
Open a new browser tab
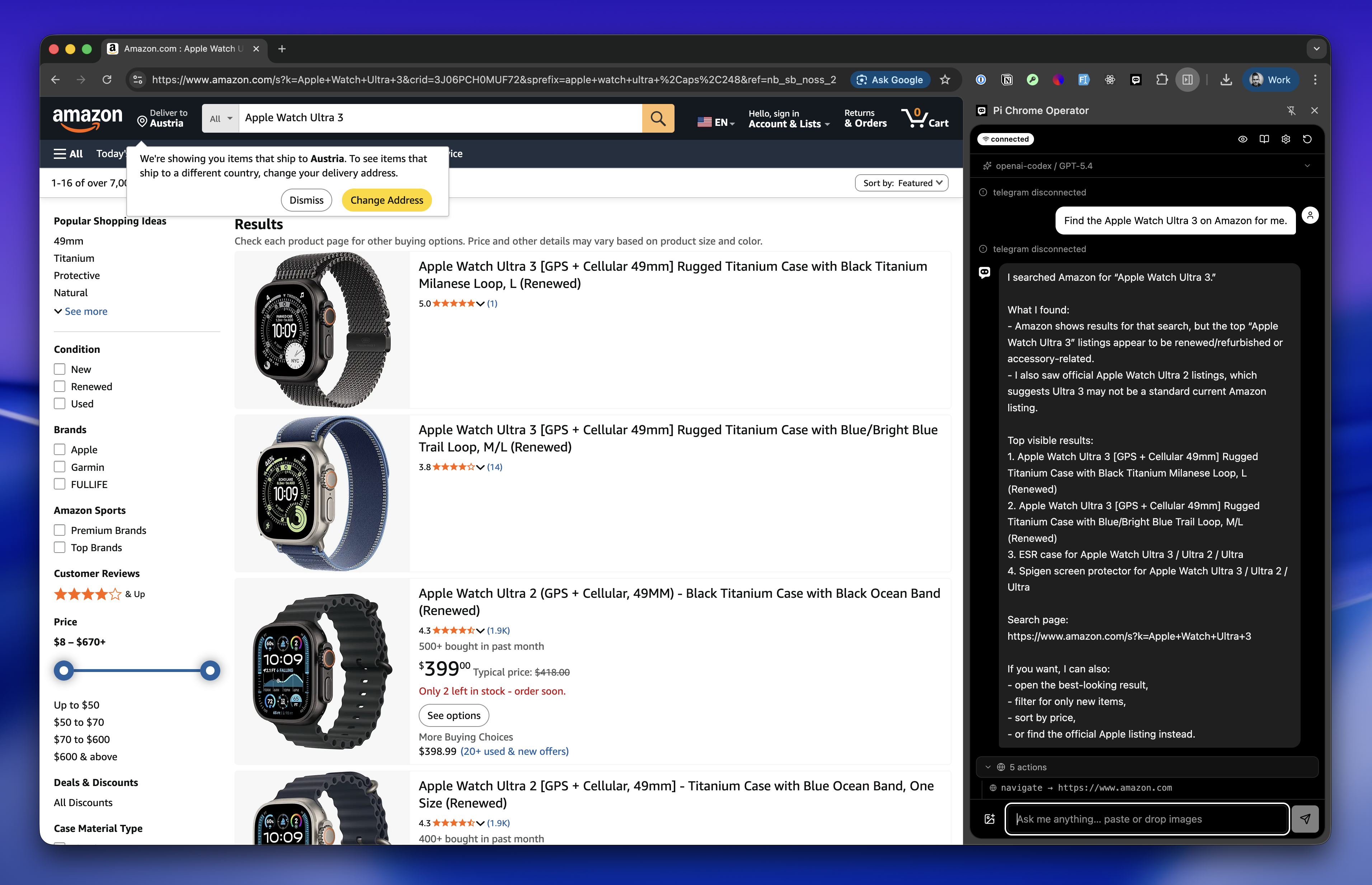coord(282,49)
